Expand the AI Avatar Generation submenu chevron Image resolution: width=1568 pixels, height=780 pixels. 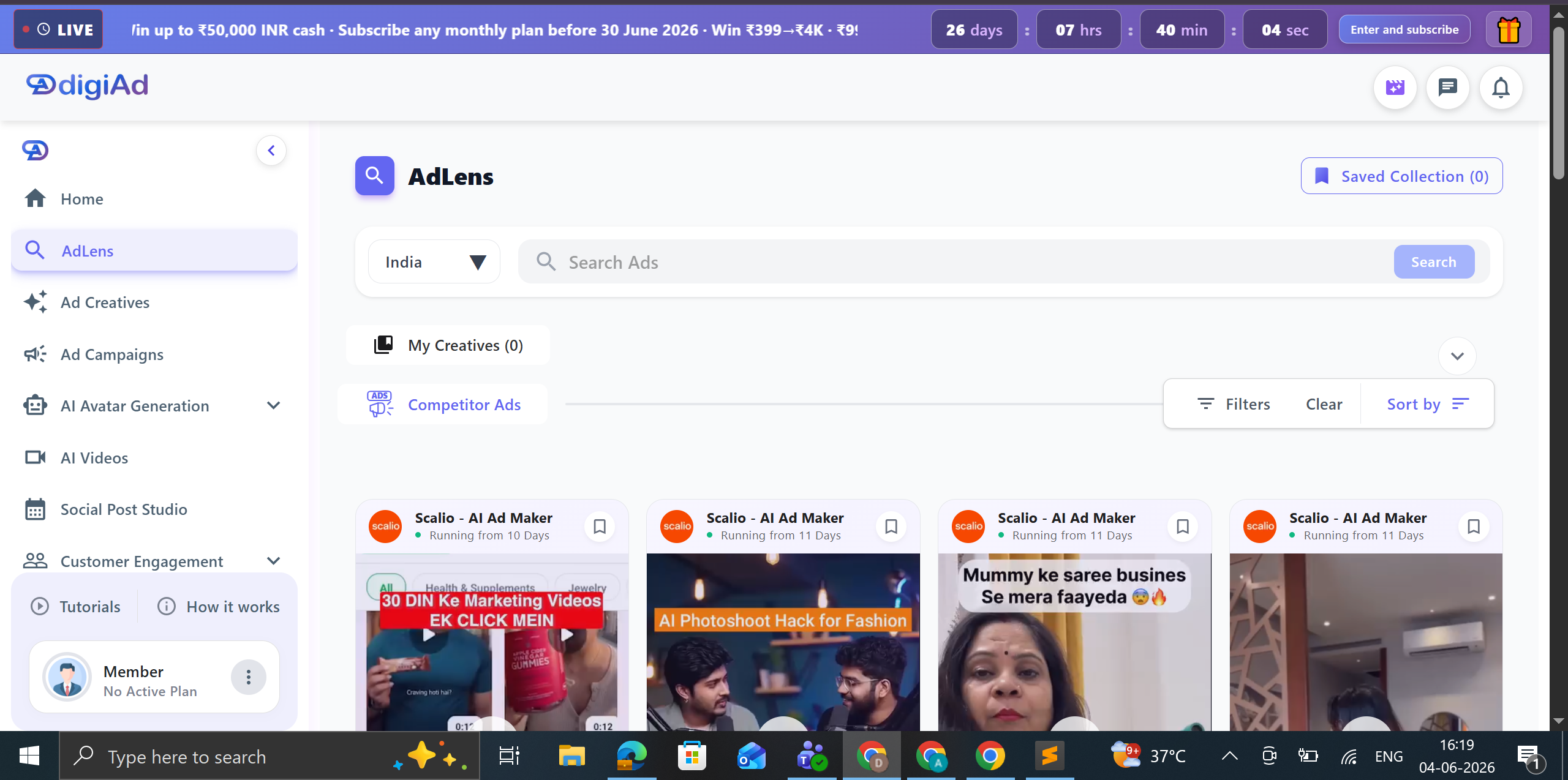274,405
